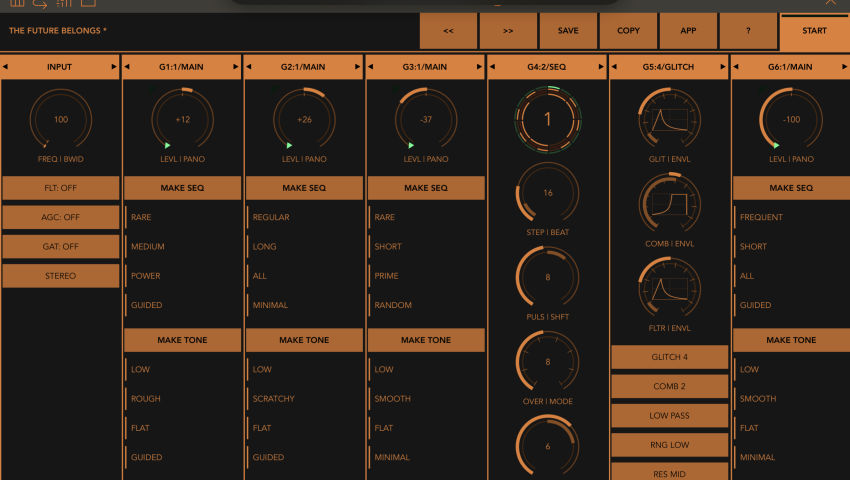Toggle the AGC: OFF switch
Screen dimensions: 850x480
click(x=61, y=217)
